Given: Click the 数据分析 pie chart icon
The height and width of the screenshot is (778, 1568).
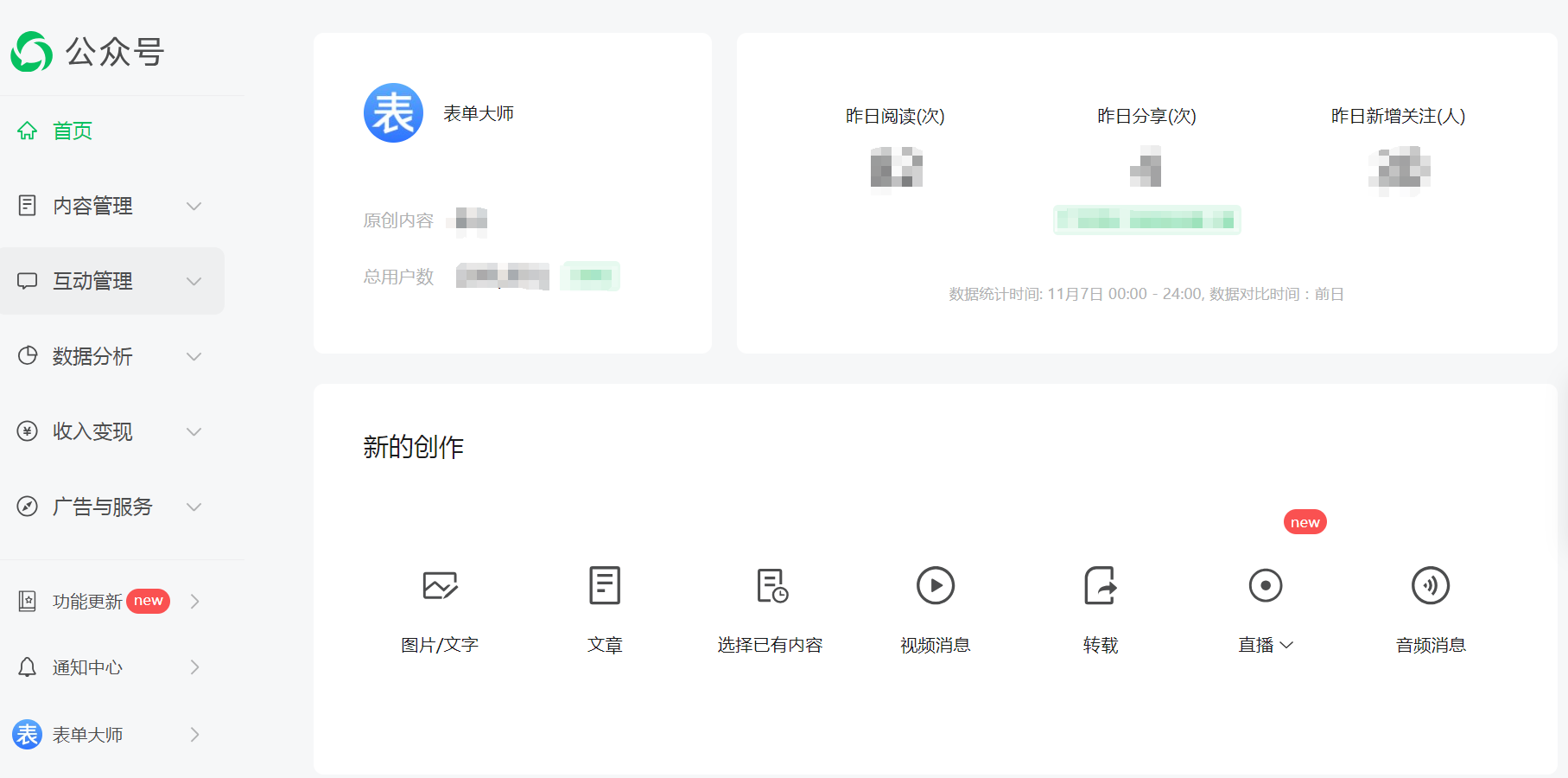Looking at the screenshot, I should pos(28,356).
